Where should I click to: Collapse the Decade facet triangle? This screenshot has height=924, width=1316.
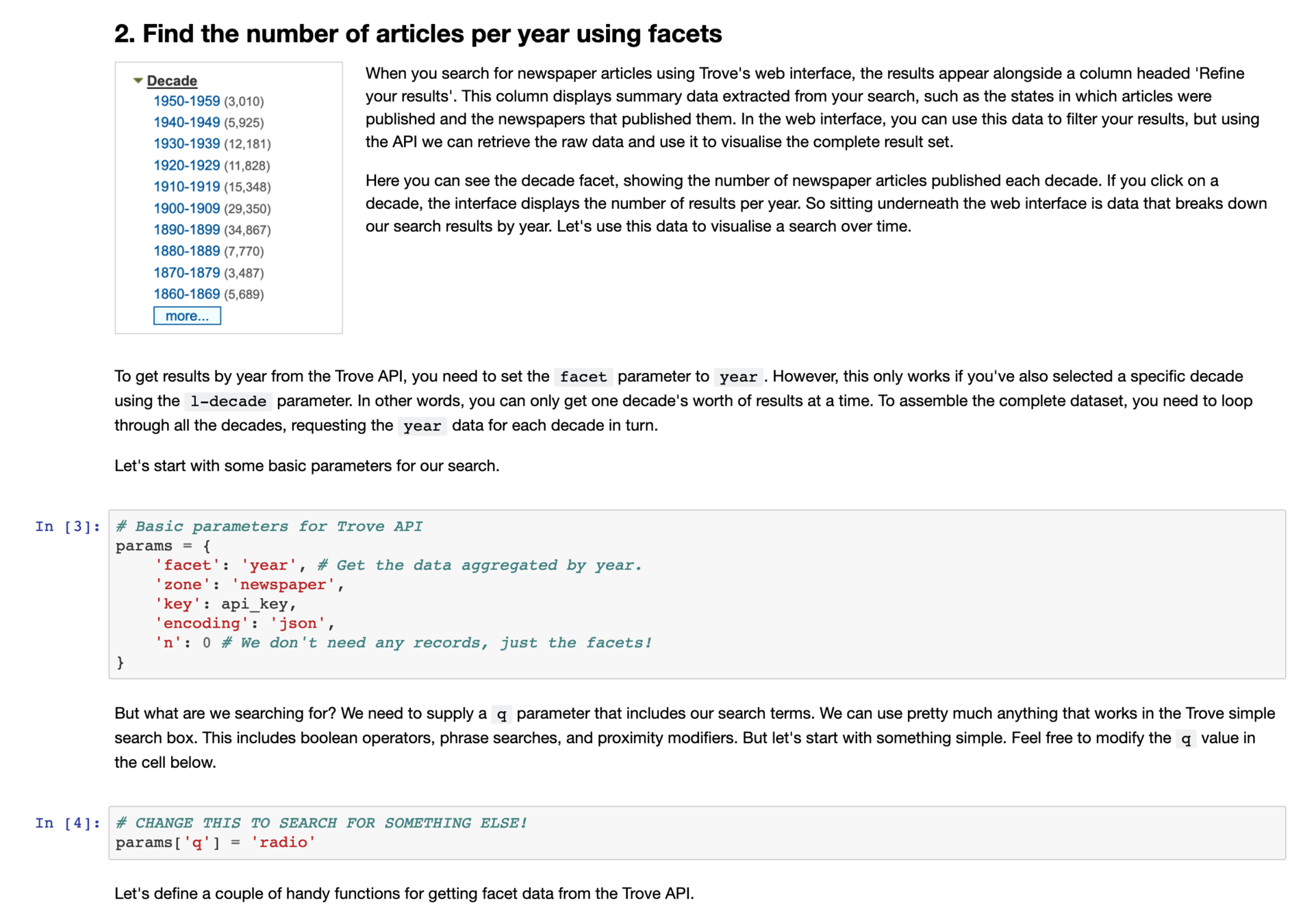point(138,81)
